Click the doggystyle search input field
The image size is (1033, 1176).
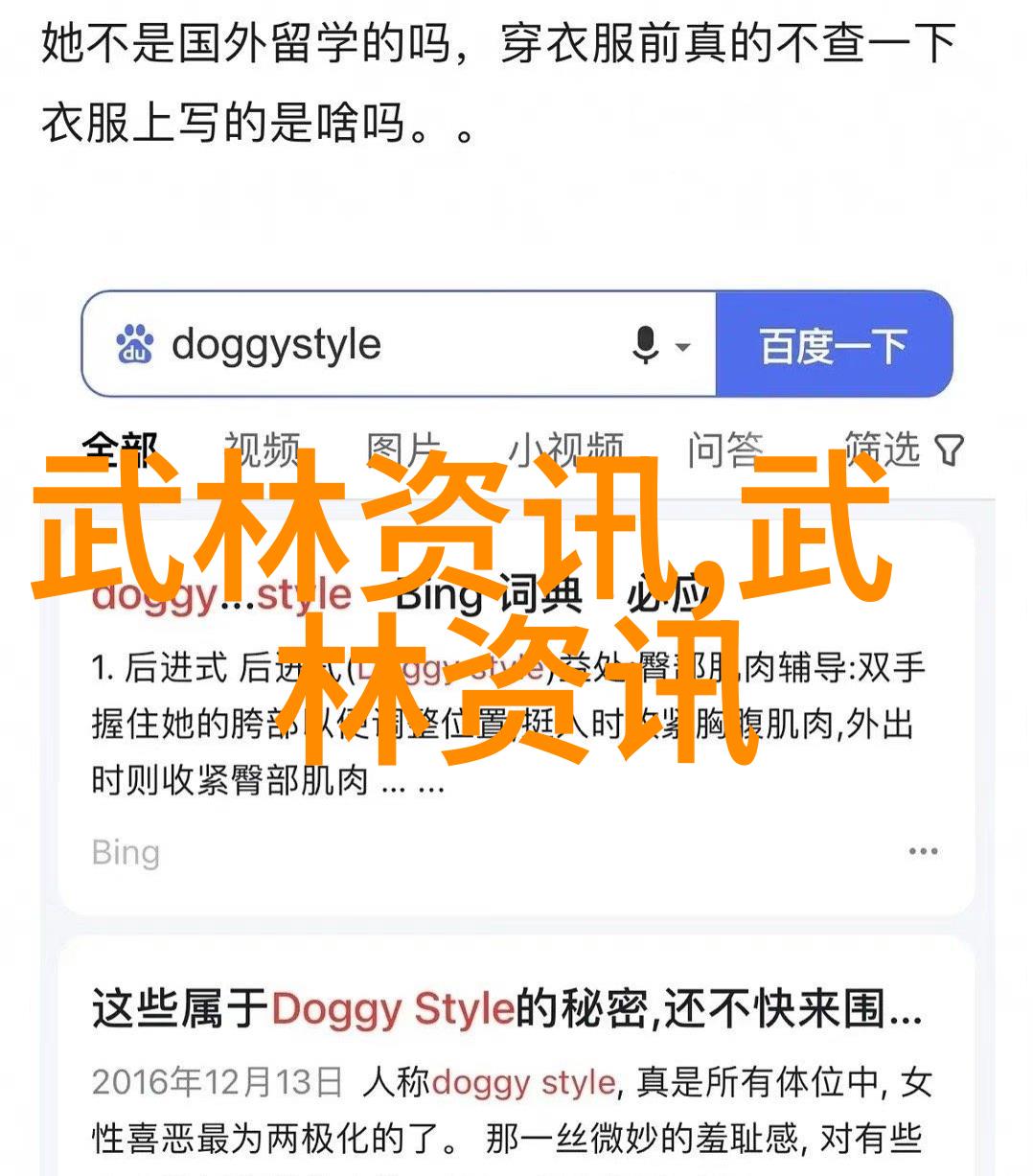point(398,345)
